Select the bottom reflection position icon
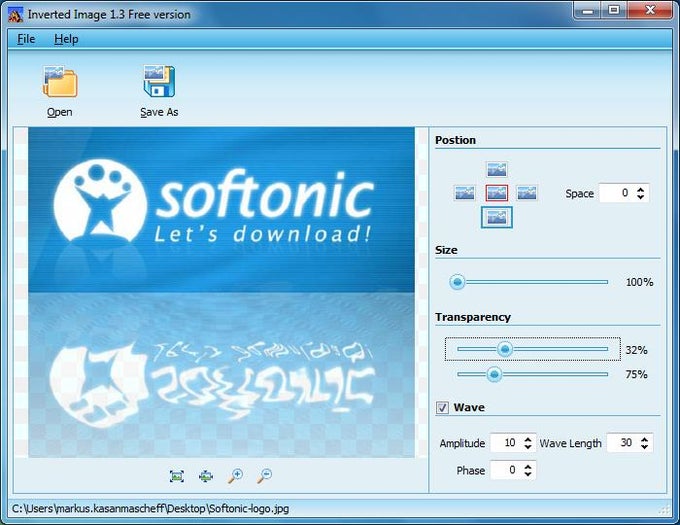Screen dimensions: 680x525 coord(497,217)
